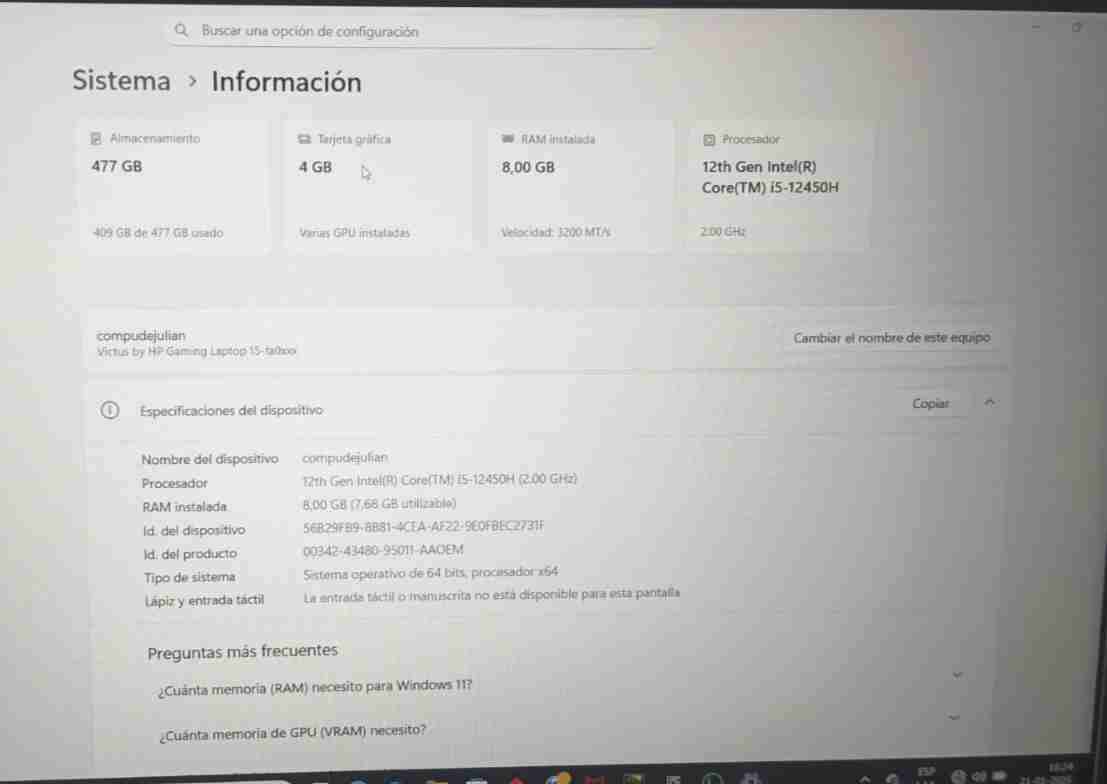The image size is (1107, 784).
Task: Click the info icon beside Especificaciones del dispositivo
Action: [109, 410]
